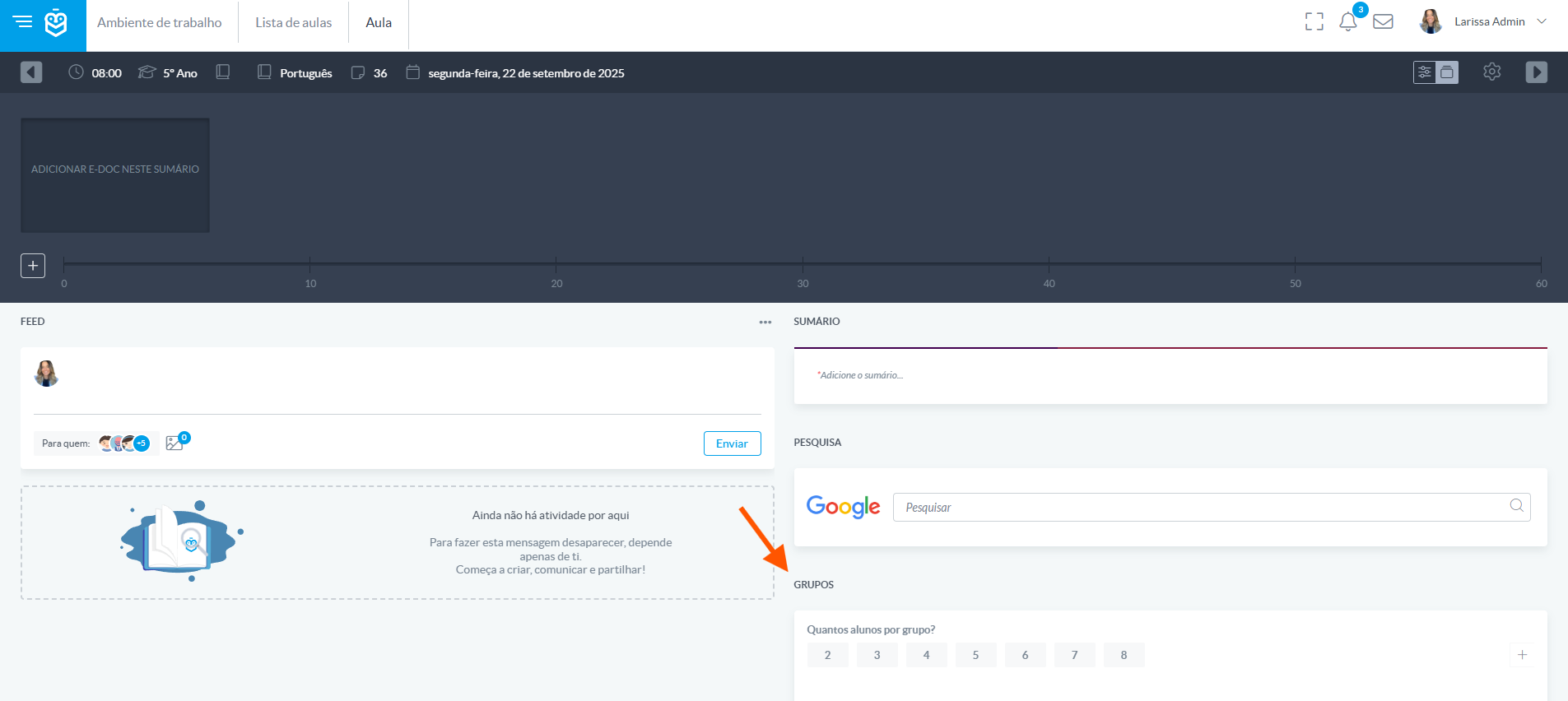Click the book icon after 5º Ano

pyautogui.click(x=223, y=72)
